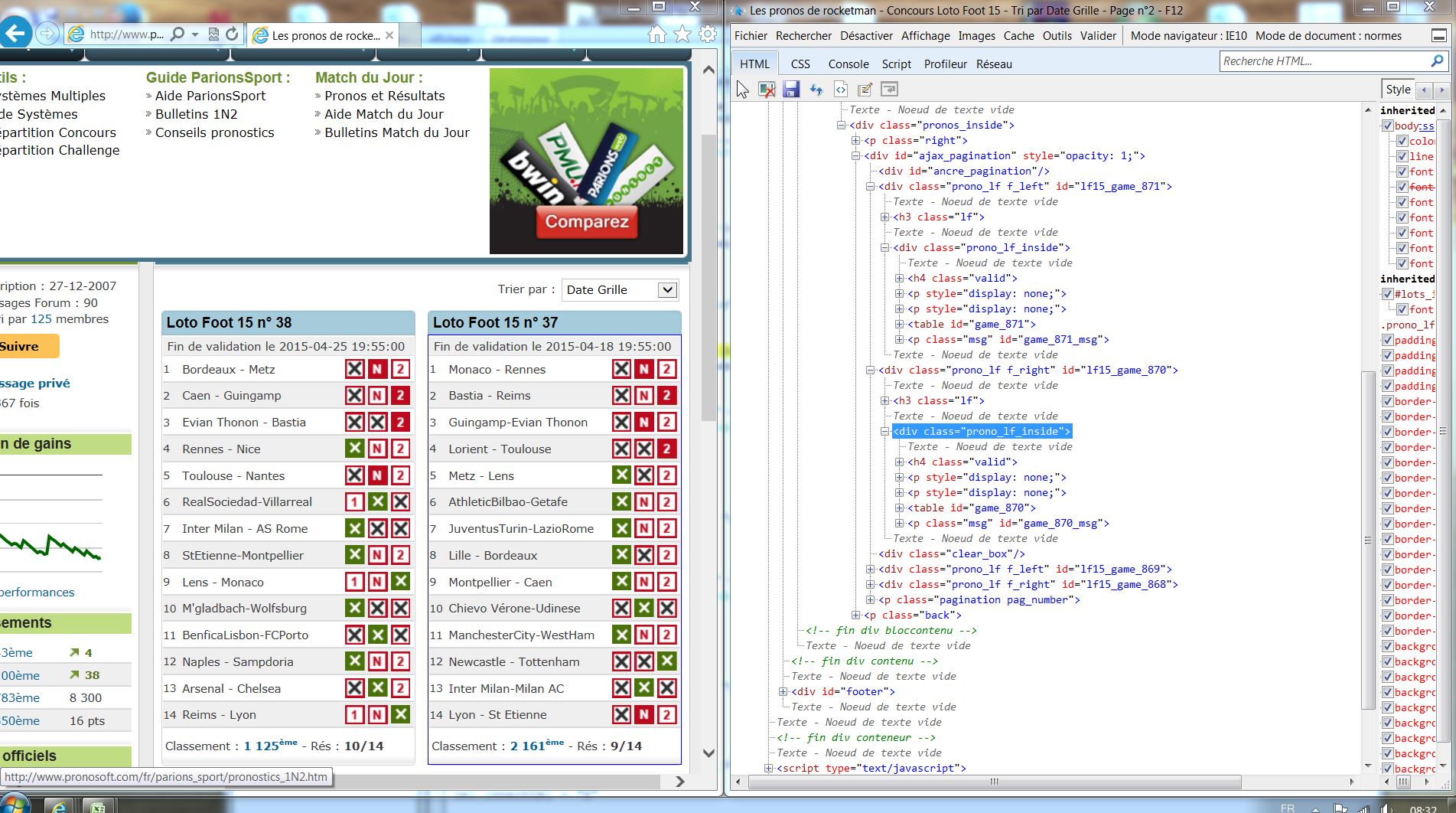Image resolution: width=1456 pixels, height=813 pixels.
Task: Click green X 2 box for Newcastle - Tottenham
Action: (x=666, y=662)
